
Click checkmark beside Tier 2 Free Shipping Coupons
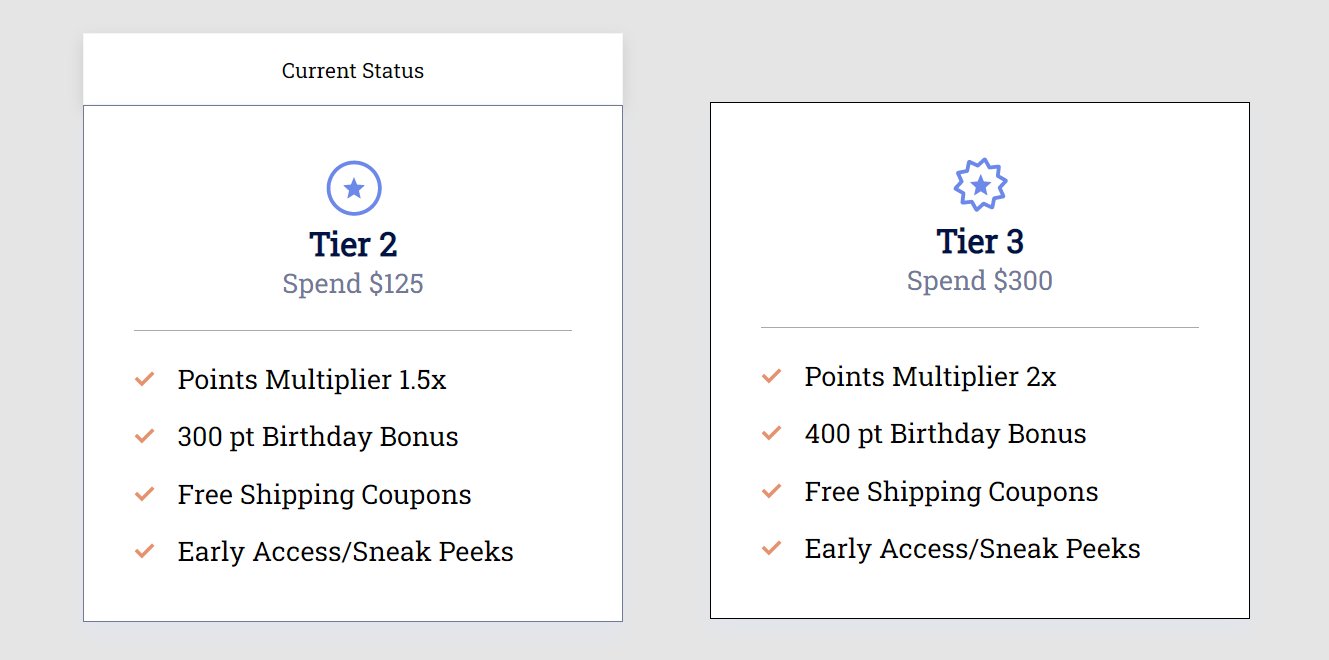[144, 494]
